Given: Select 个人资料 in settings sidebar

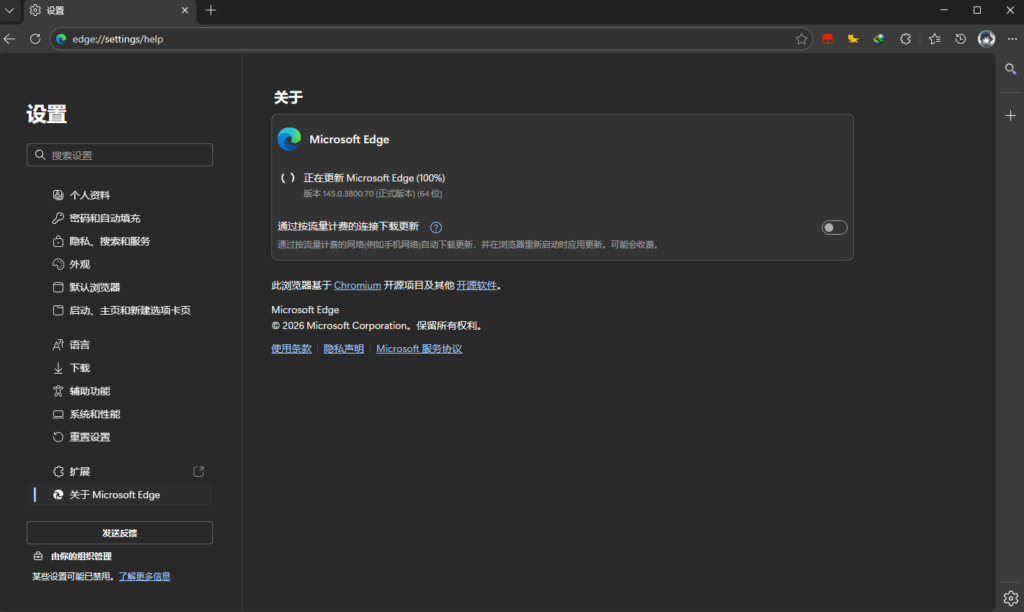Looking at the screenshot, I should pos(89,195).
